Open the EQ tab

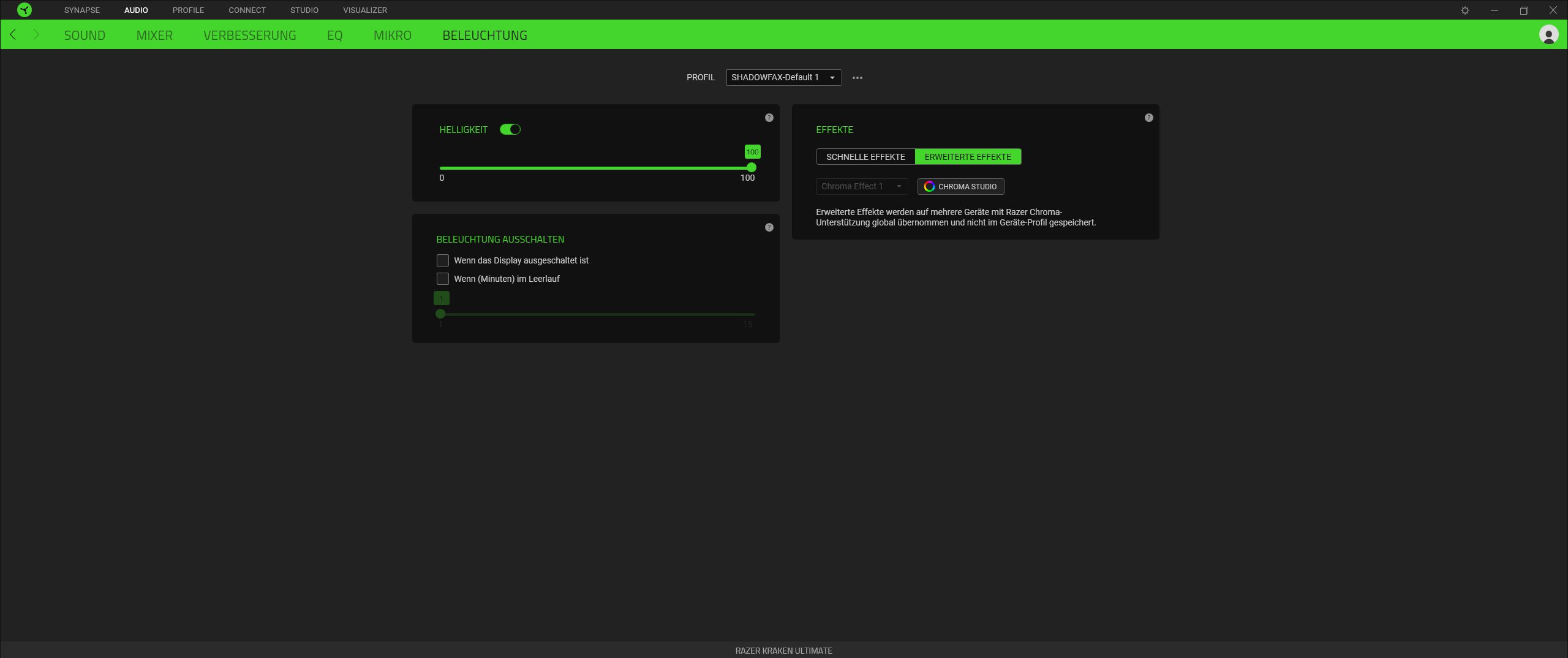point(334,36)
